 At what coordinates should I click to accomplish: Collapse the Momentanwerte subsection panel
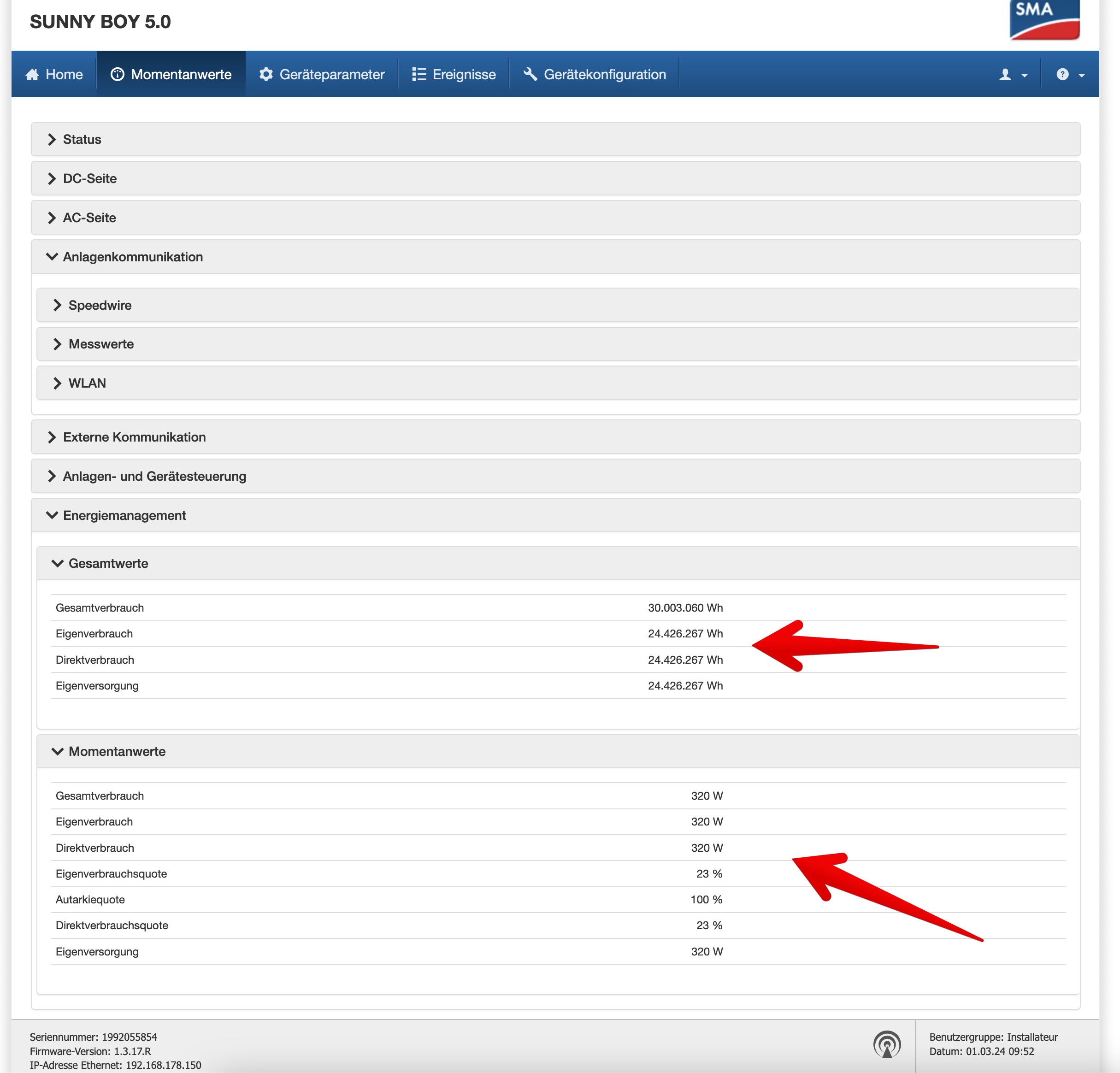click(558, 751)
